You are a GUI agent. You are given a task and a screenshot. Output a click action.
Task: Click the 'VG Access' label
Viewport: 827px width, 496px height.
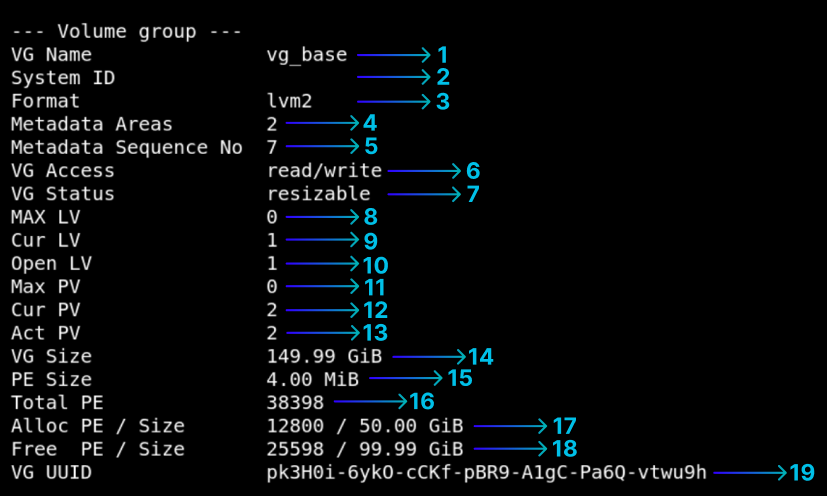click(x=63, y=170)
